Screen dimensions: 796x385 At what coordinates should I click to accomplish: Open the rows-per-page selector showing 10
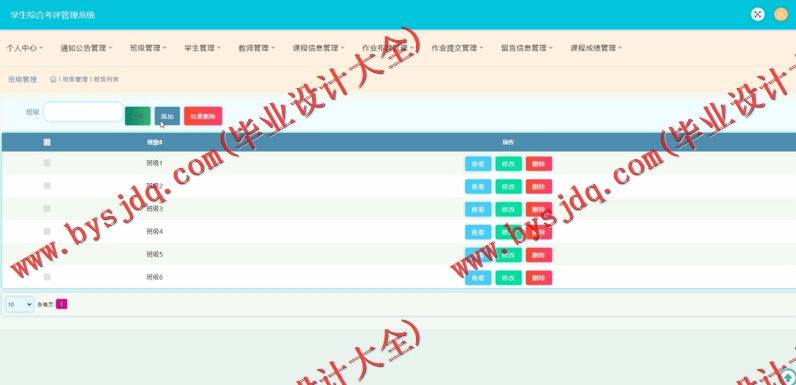point(19,304)
